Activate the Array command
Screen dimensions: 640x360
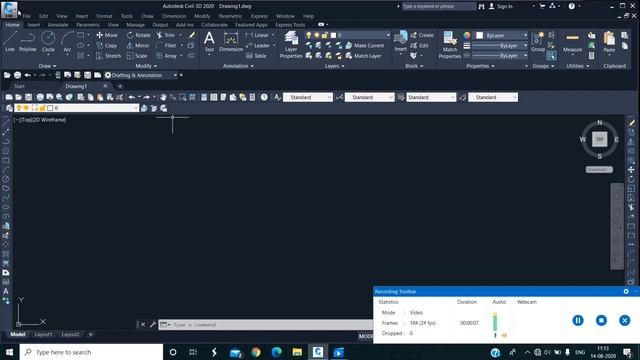[x=167, y=56]
